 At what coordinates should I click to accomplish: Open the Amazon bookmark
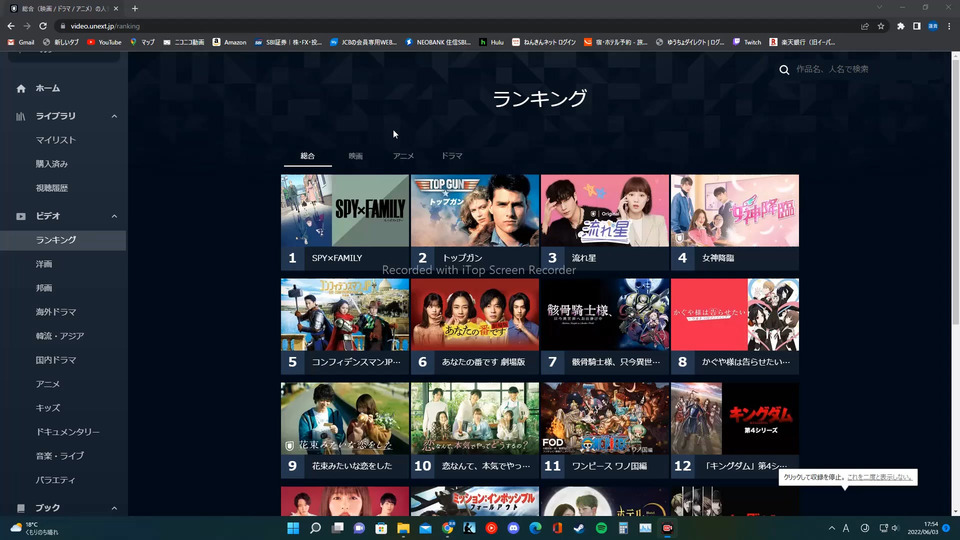[x=229, y=42]
